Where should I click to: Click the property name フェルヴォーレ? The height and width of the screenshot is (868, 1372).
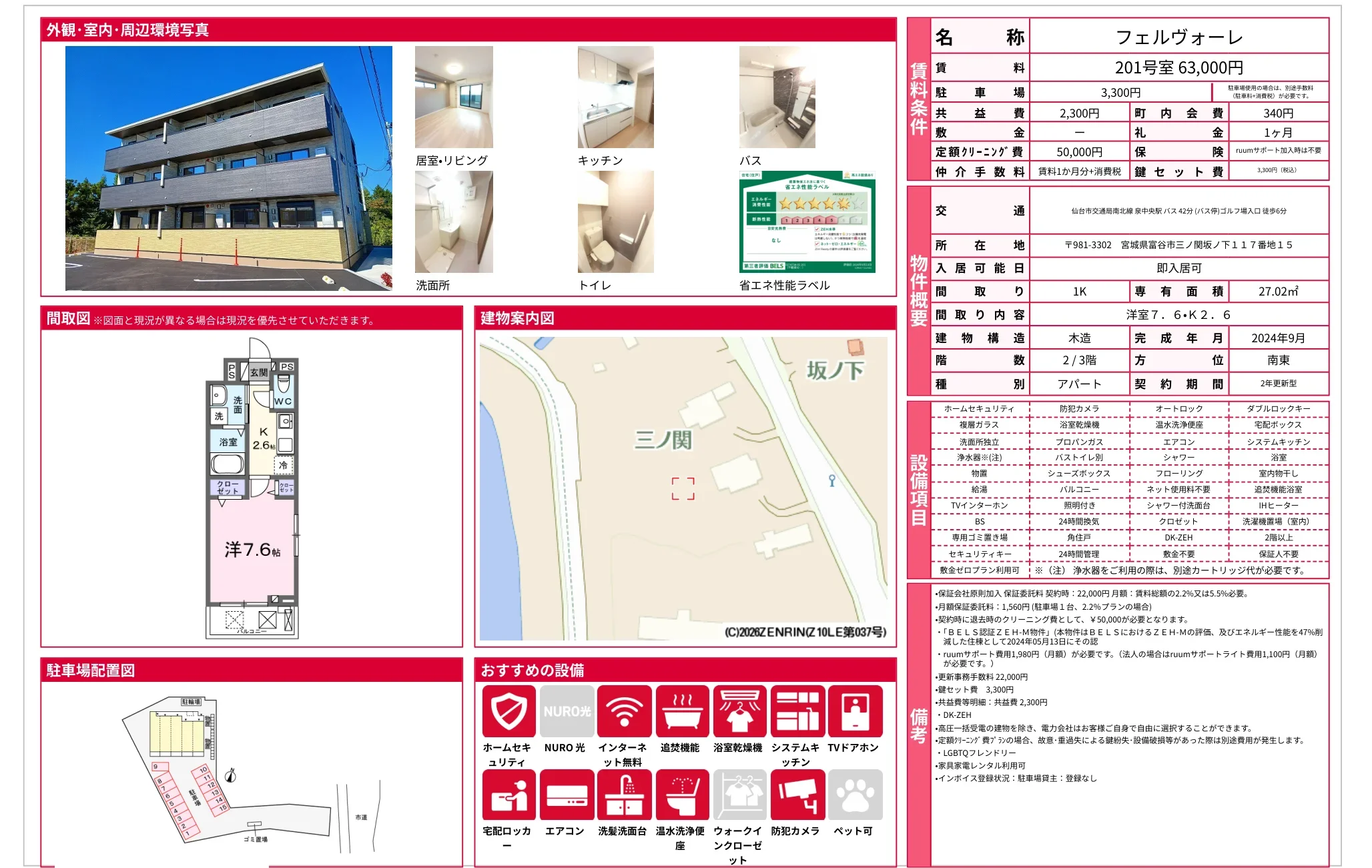tap(1179, 37)
